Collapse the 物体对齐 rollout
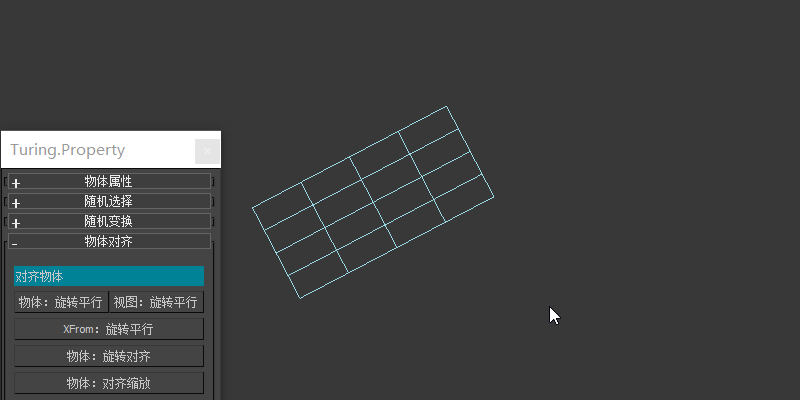The width and height of the screenshot is (800, 400). pos(109,241)
